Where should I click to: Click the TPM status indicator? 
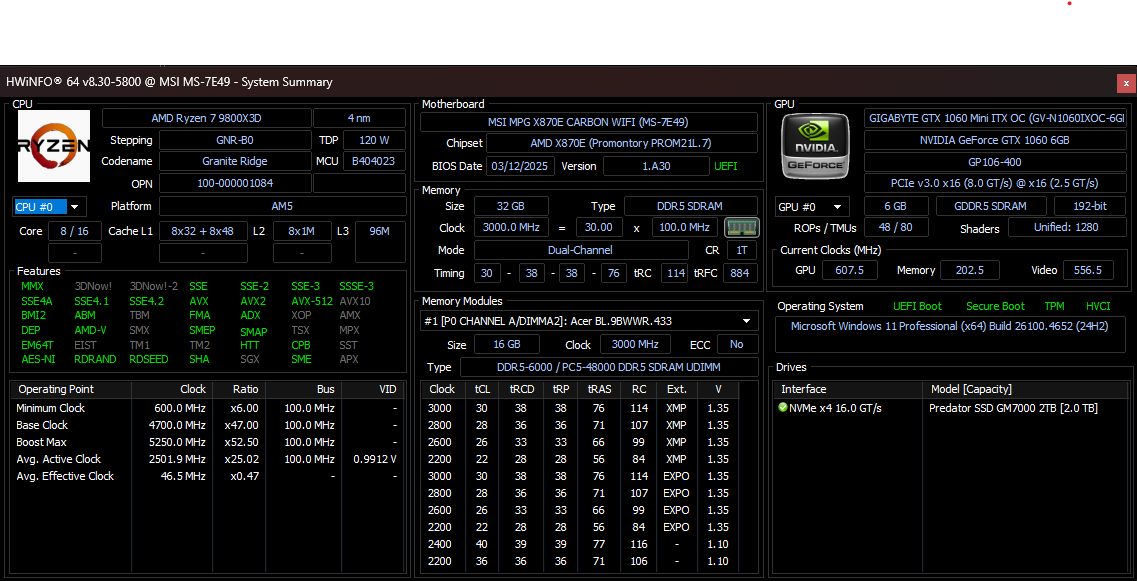1054,306
